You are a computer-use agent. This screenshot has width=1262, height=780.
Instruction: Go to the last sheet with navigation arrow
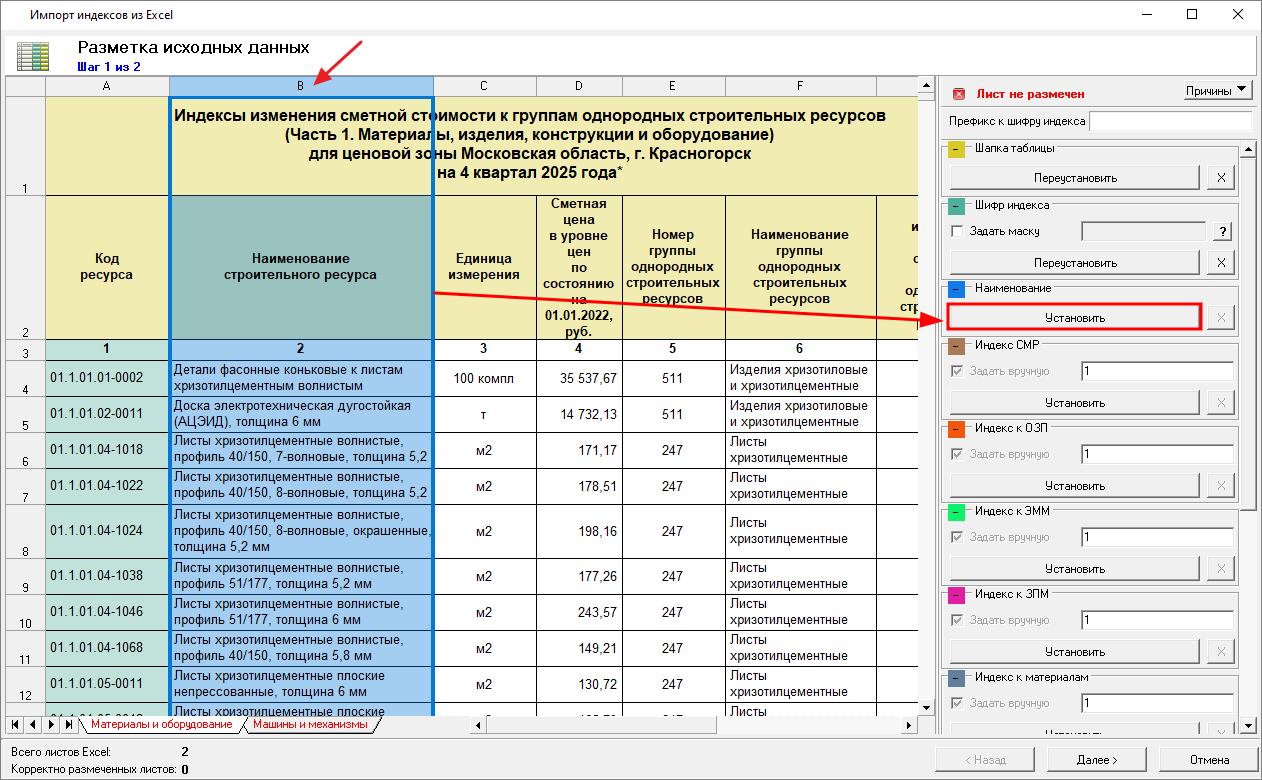click(68, 724)
